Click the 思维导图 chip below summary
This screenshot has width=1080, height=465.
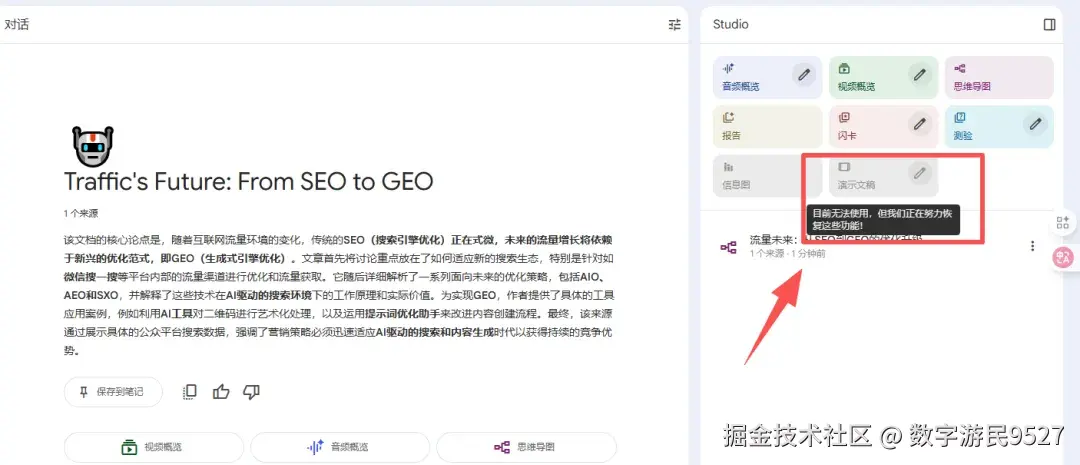point(526,447)
